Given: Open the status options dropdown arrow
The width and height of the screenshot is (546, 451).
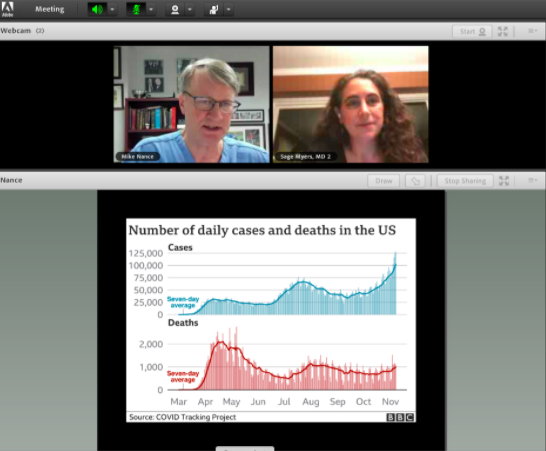Looking at the screenshot, I should pyautogui.click(x=228, y=9).
